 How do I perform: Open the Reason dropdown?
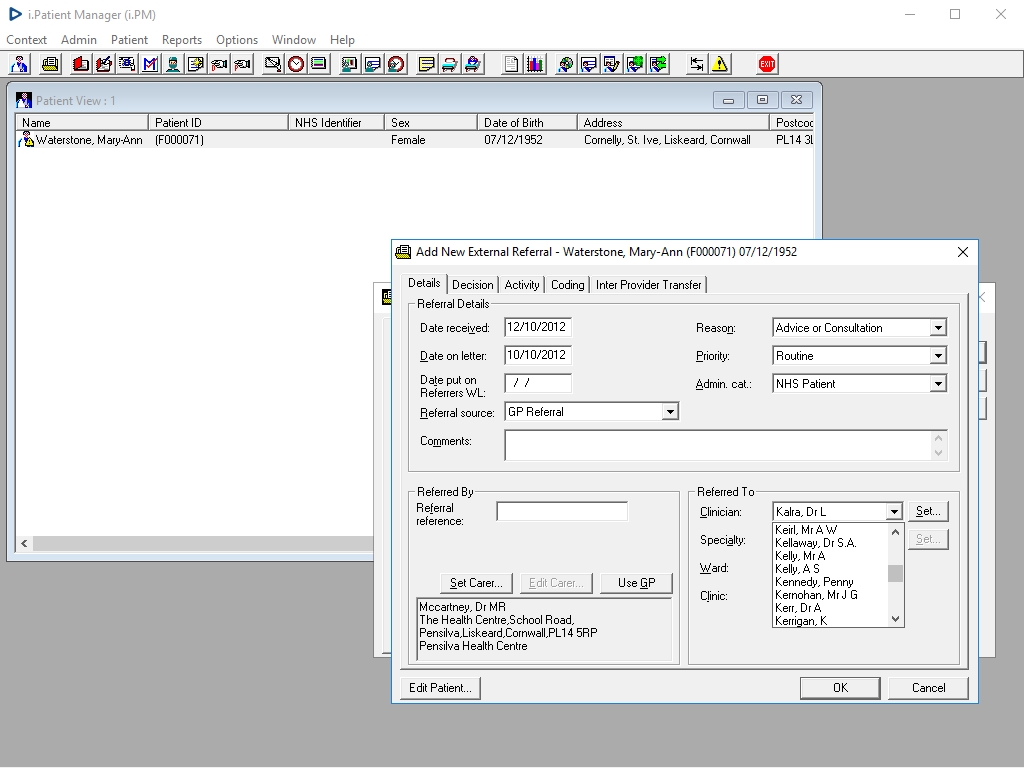(938, 328)
